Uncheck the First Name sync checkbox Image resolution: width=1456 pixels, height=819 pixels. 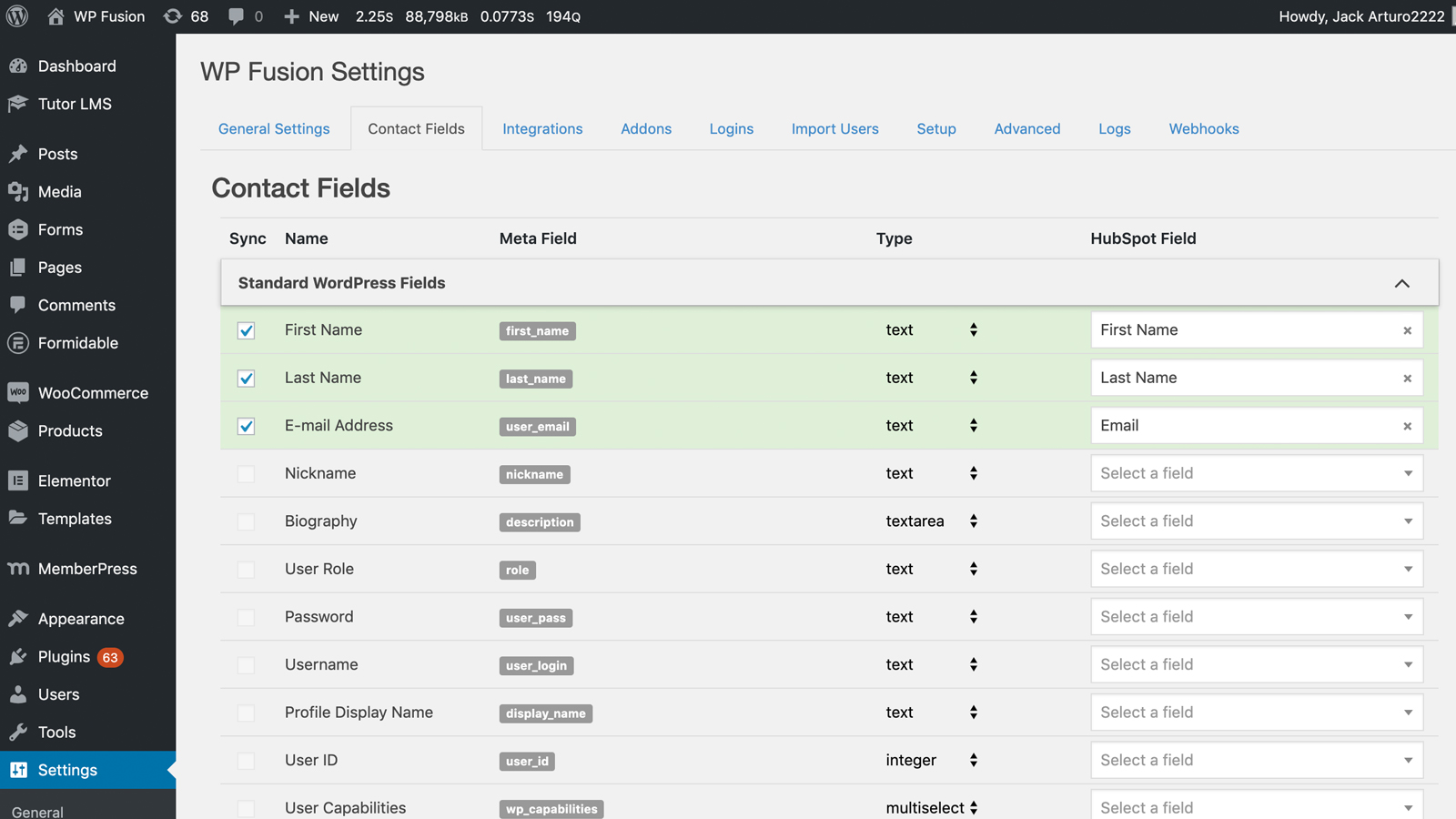(246, 330)
